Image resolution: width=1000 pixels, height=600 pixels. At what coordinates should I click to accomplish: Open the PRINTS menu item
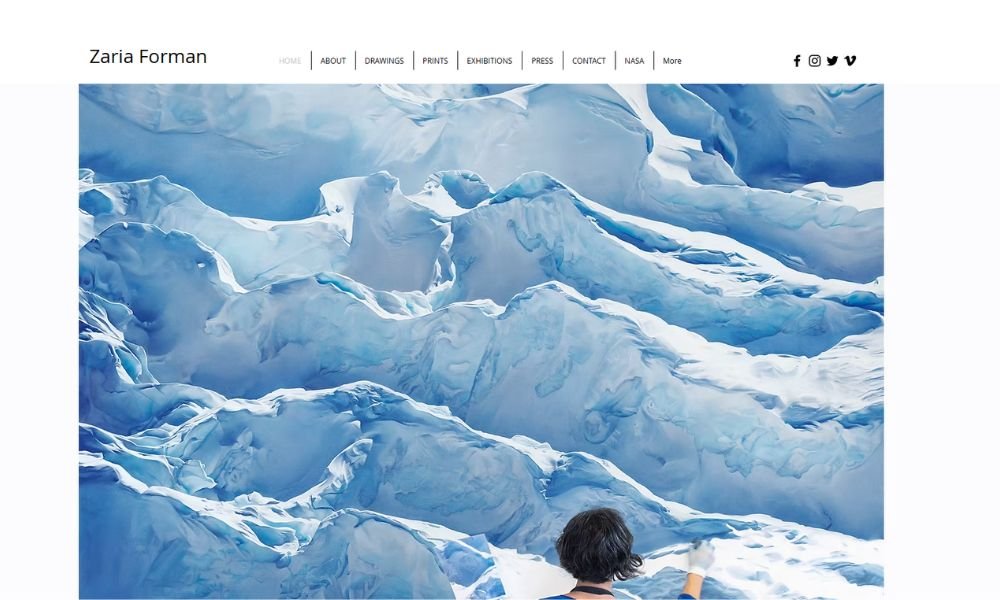pos(435,61)
